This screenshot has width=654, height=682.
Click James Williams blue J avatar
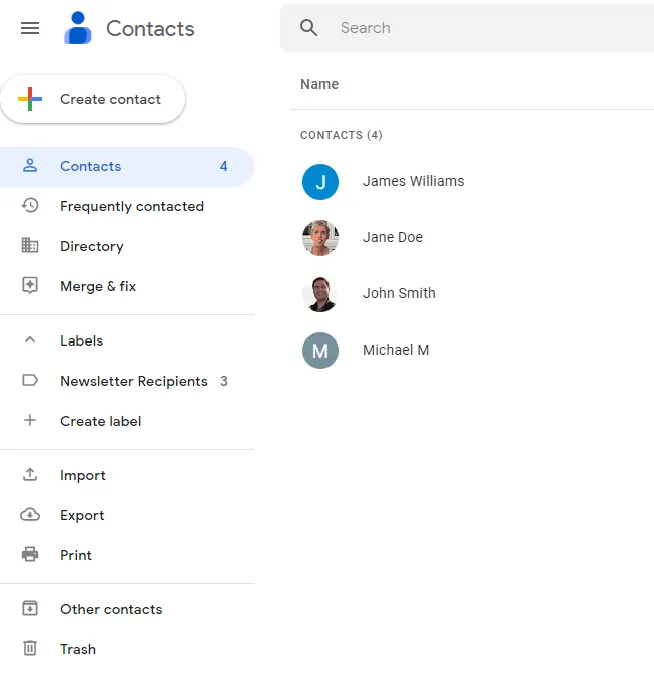click(320, 182)
